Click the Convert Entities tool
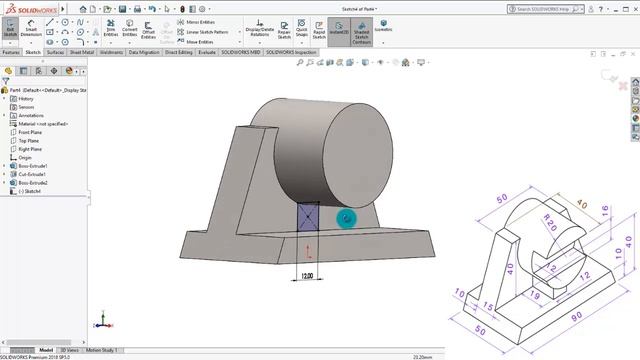This screenshot has height=360, width=640. tap(129, 28)
